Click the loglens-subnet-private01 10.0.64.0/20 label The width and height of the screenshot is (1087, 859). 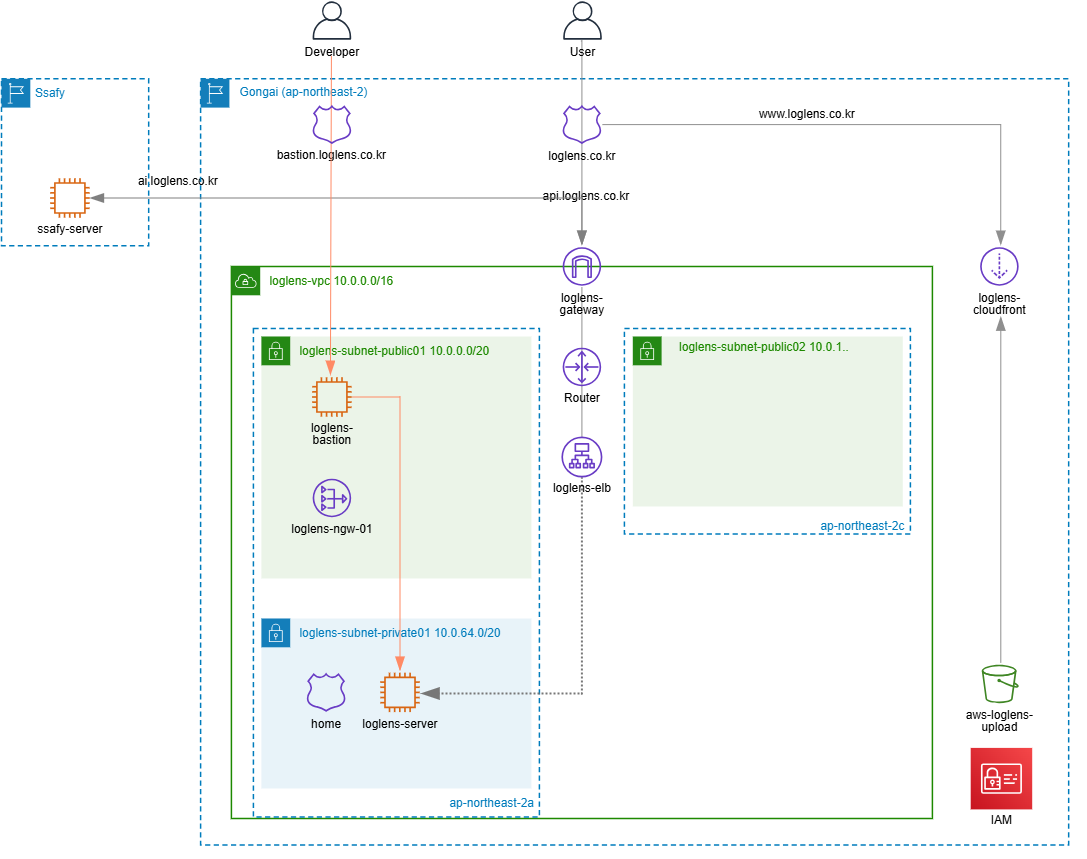tap(399, 633)
